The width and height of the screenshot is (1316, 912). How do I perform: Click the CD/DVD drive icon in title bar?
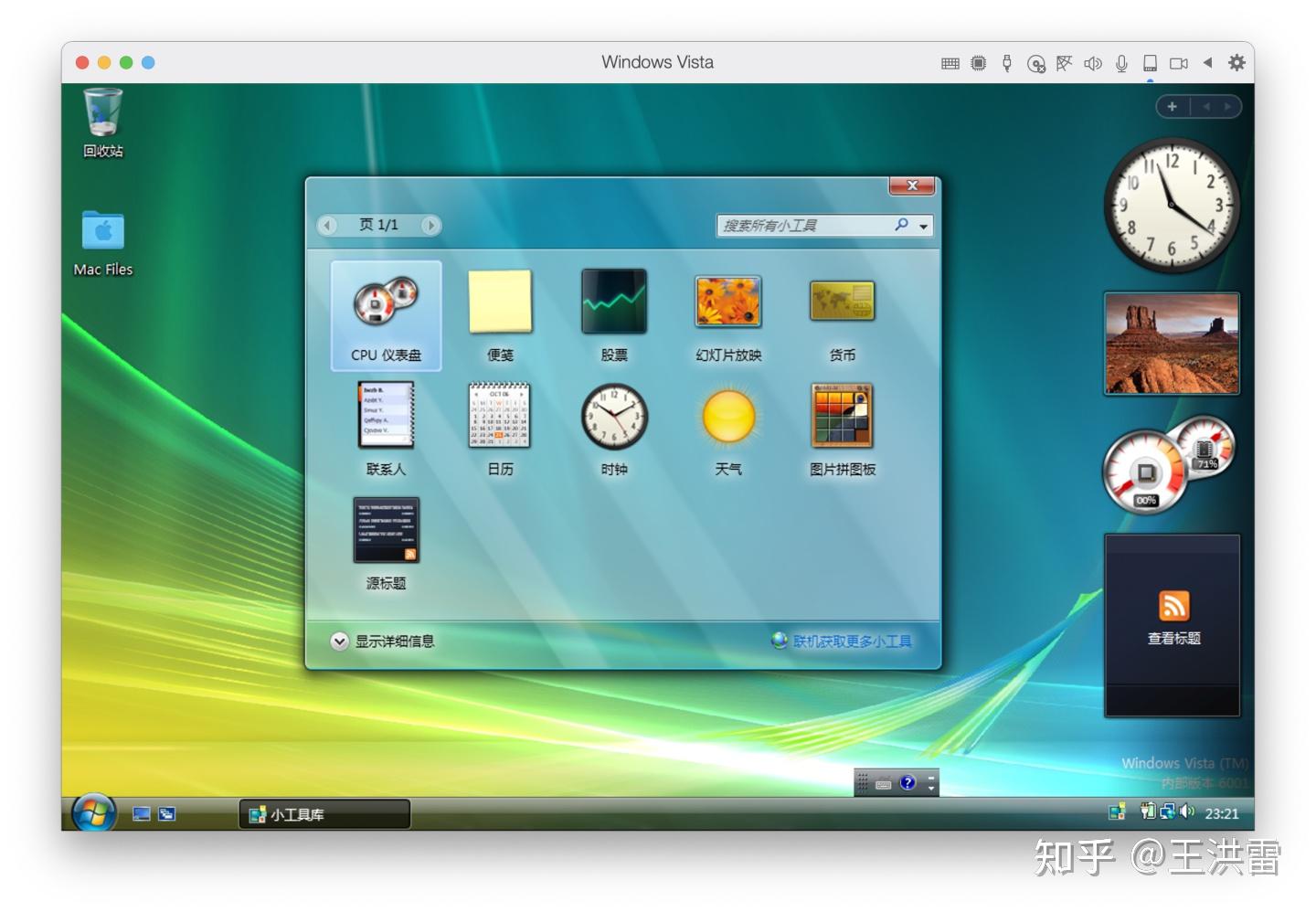click(1035, 63)
